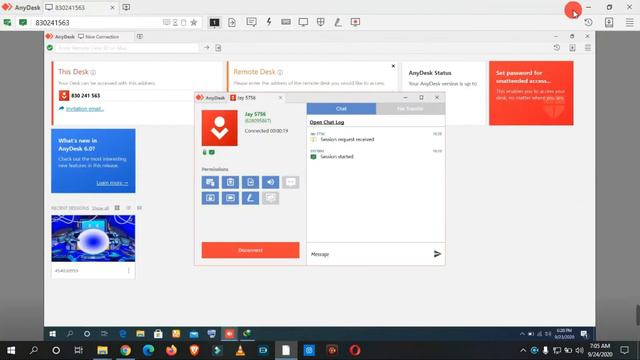Open the hamburger menu in remote AnyDesk window
The image size is (640, 360).
pos(588,48)
